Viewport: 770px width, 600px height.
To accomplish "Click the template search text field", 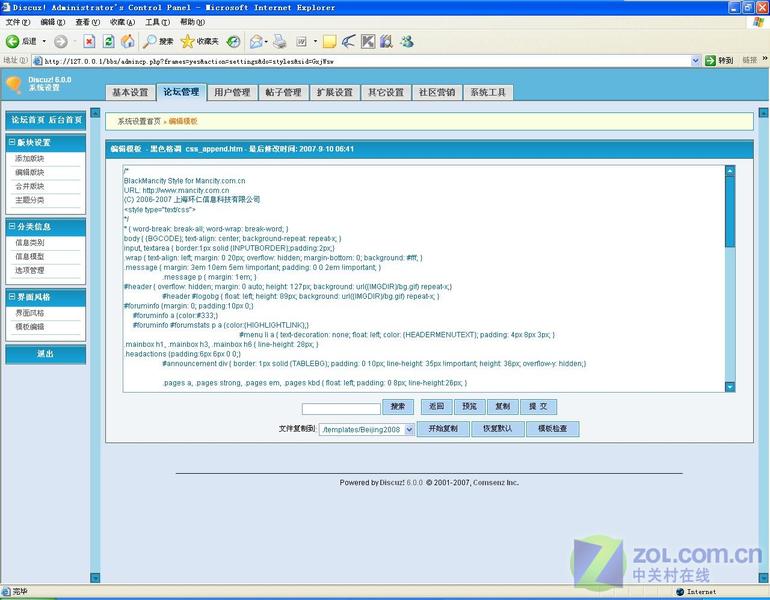I will [x=341, y=409].
